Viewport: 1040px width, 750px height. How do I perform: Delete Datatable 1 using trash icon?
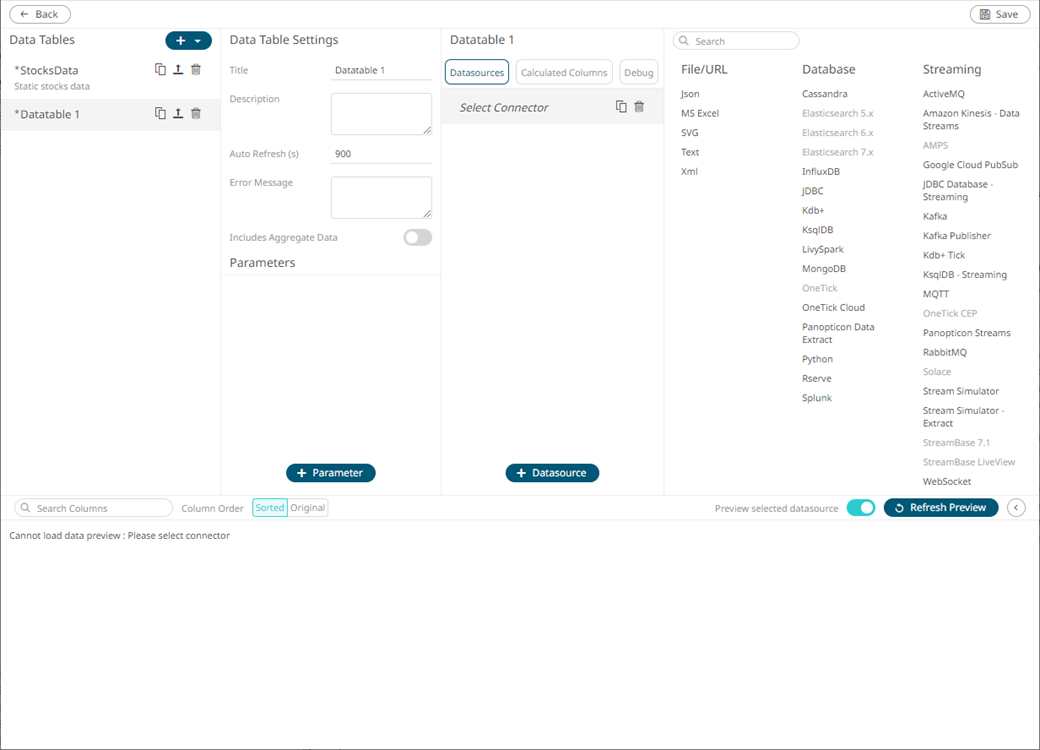[196, 114]
